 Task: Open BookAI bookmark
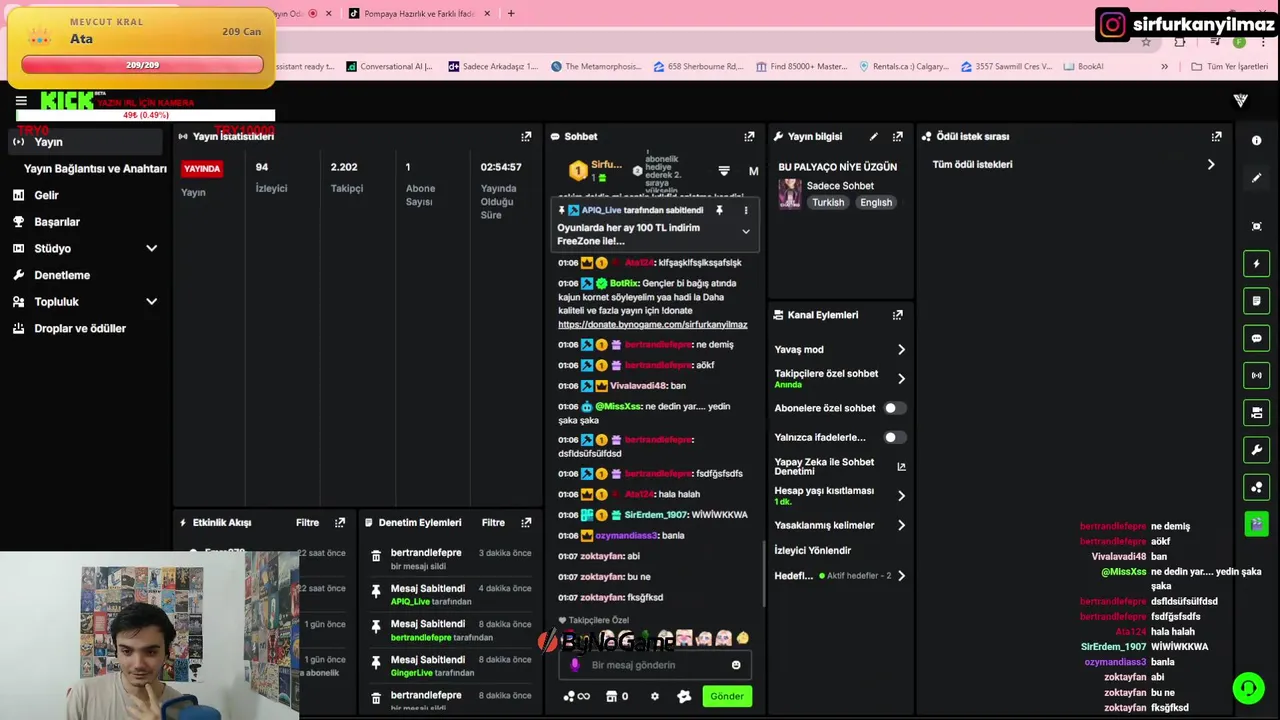pos(1083,66)
